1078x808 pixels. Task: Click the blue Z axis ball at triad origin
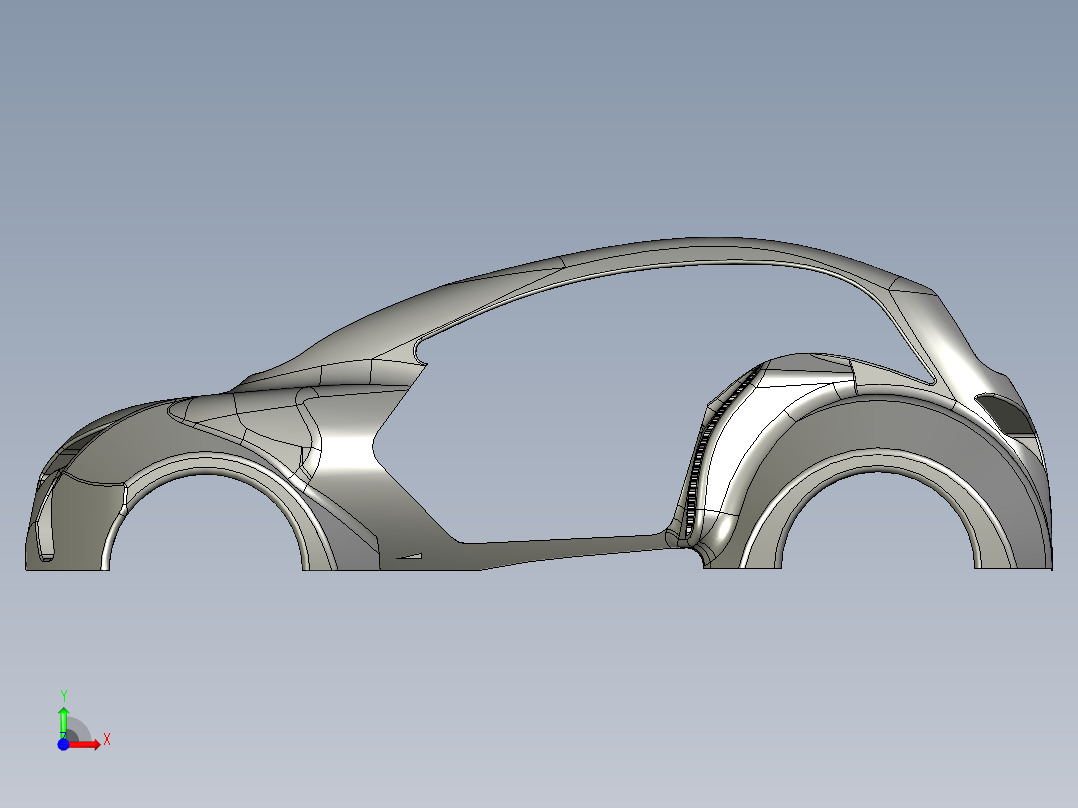click(63, 745)
